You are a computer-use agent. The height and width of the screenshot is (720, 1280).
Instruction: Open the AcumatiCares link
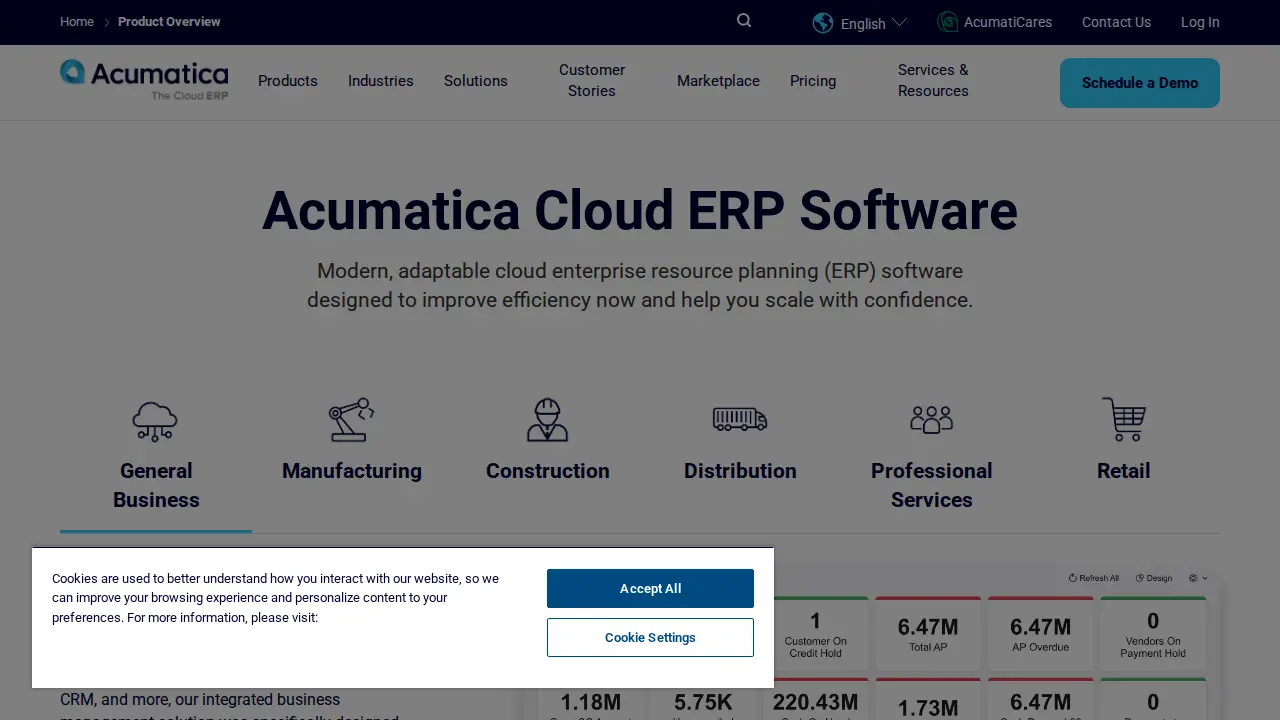pos(1007,22)
